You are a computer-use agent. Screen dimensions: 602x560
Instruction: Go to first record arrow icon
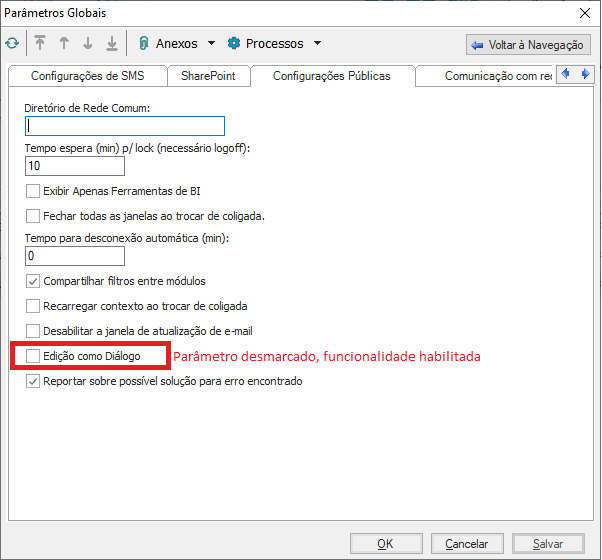[40, 43]
